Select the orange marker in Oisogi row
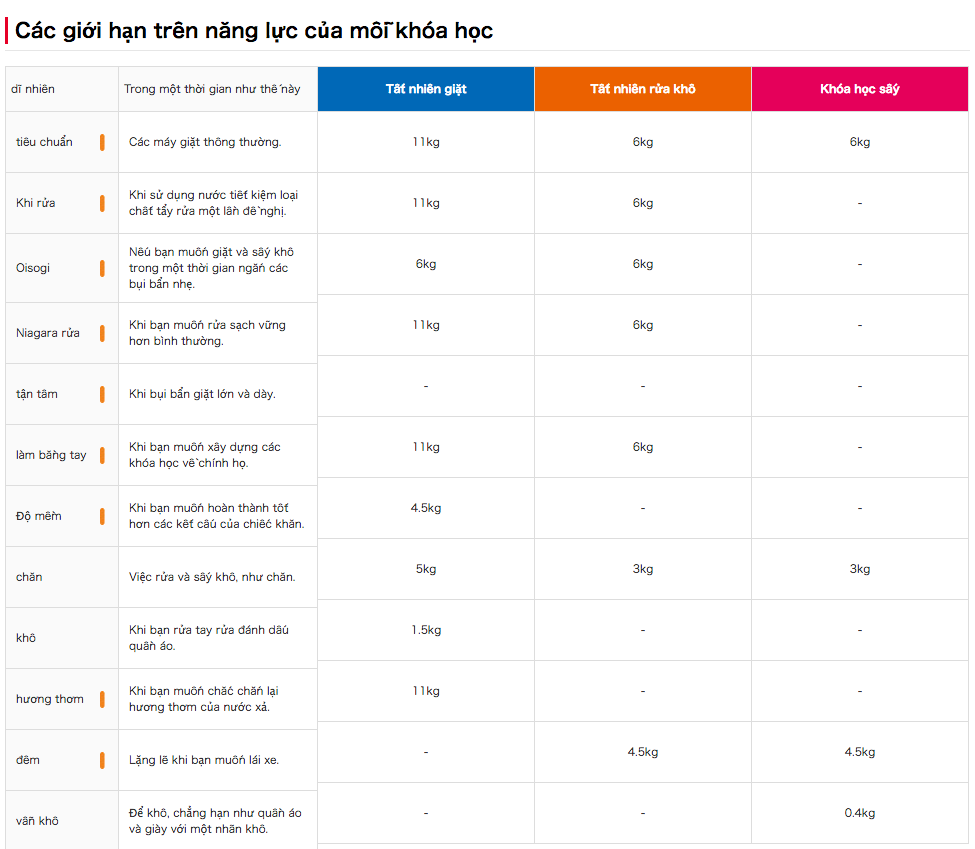975x849 pixels. pyautogui.click(x=102, y=268)
